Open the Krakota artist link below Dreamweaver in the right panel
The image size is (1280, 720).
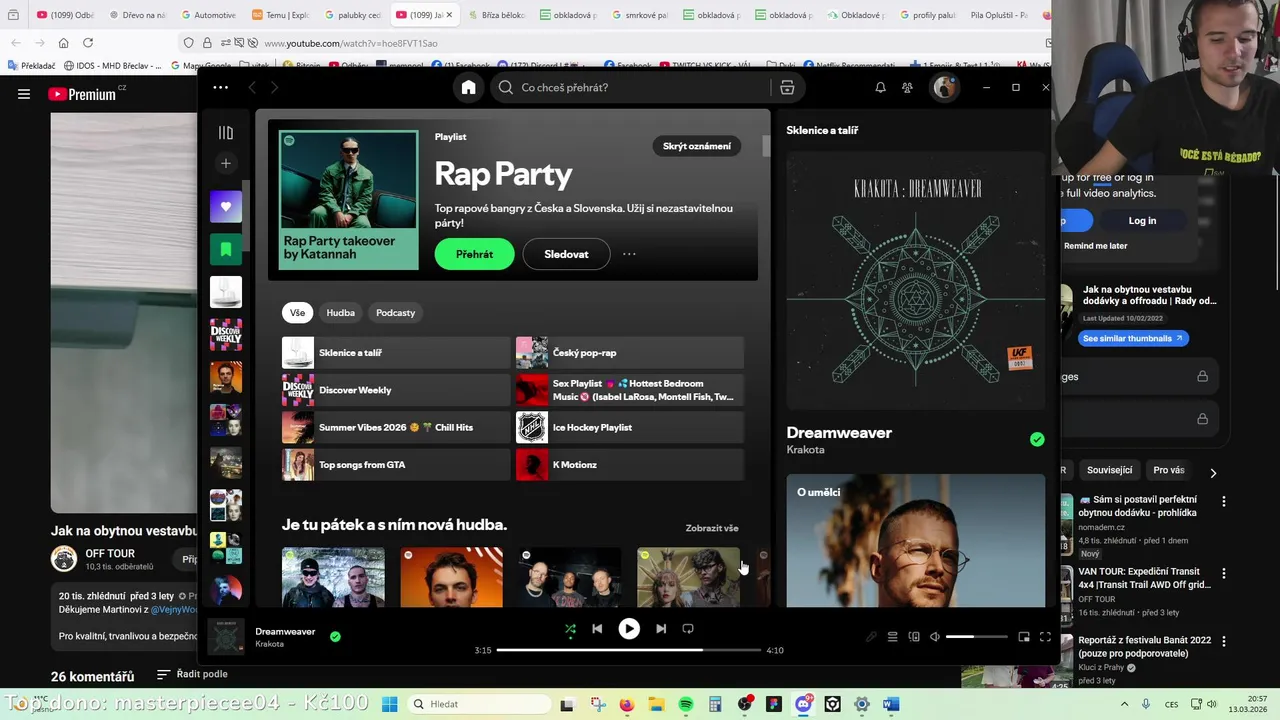point(805,450)
